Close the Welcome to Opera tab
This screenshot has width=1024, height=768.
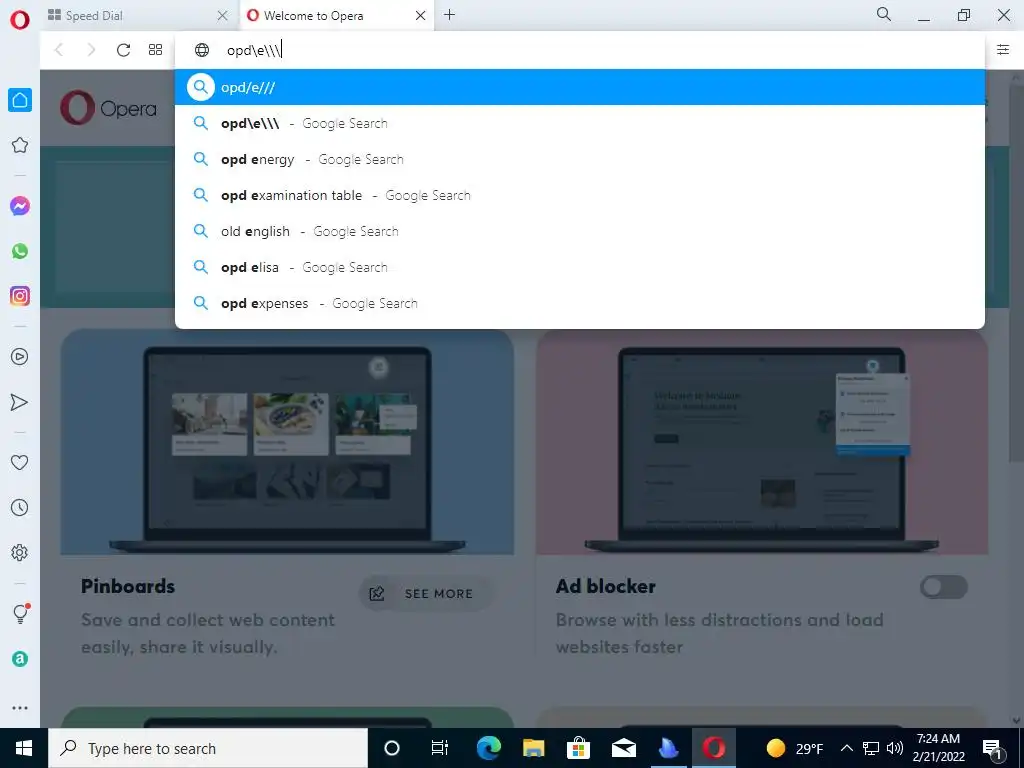pos(421,16)
